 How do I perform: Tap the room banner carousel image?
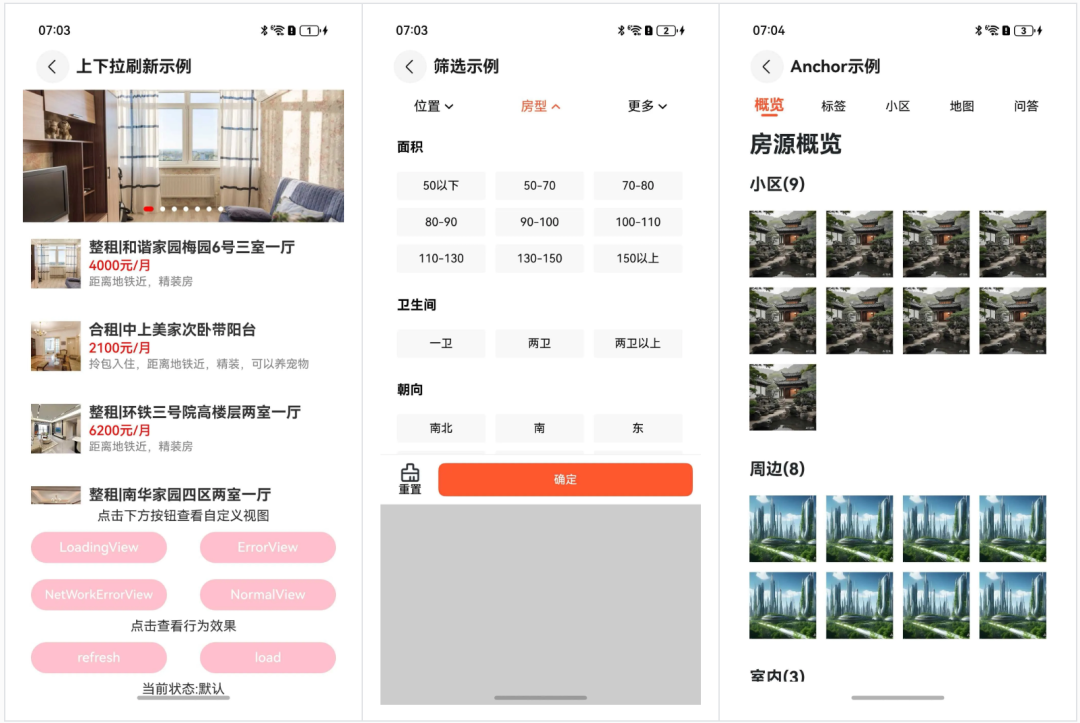[183, 156]
